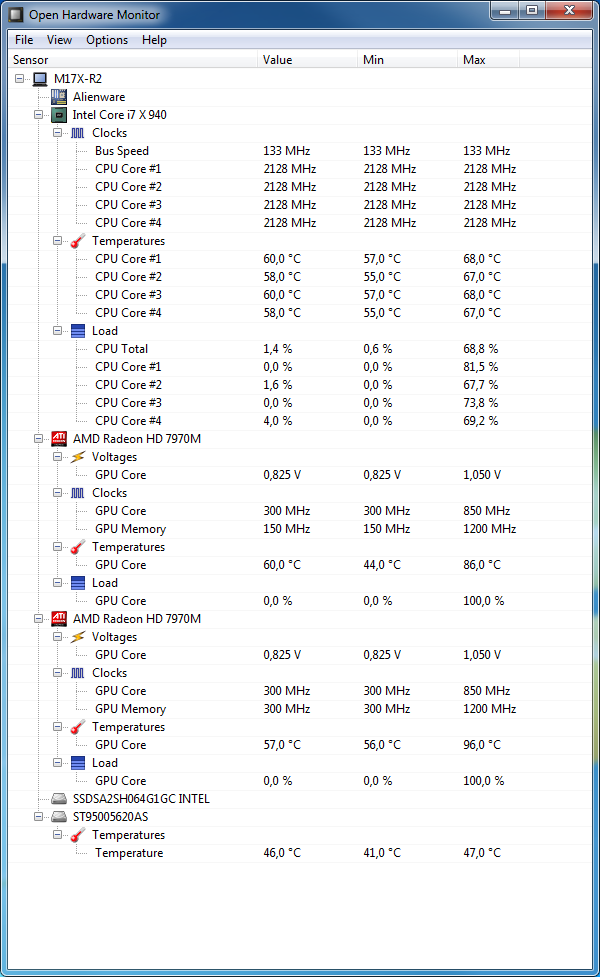Collapse the ST95005620AS drive node
The width and height of the screenshot is (600, 978).
[x=39, y=816]
